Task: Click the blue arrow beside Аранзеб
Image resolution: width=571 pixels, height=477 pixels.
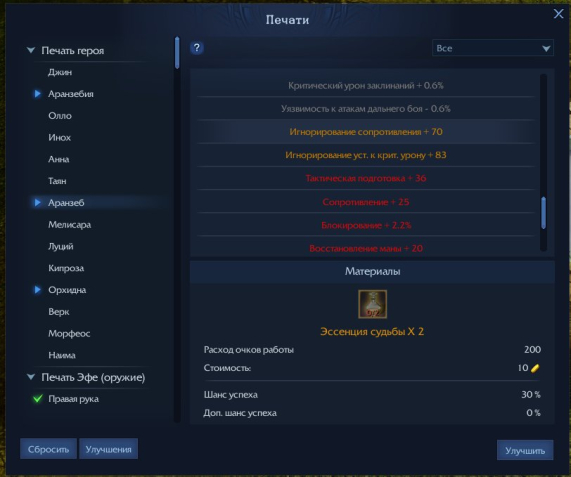Action: click(x=37, y=202)
